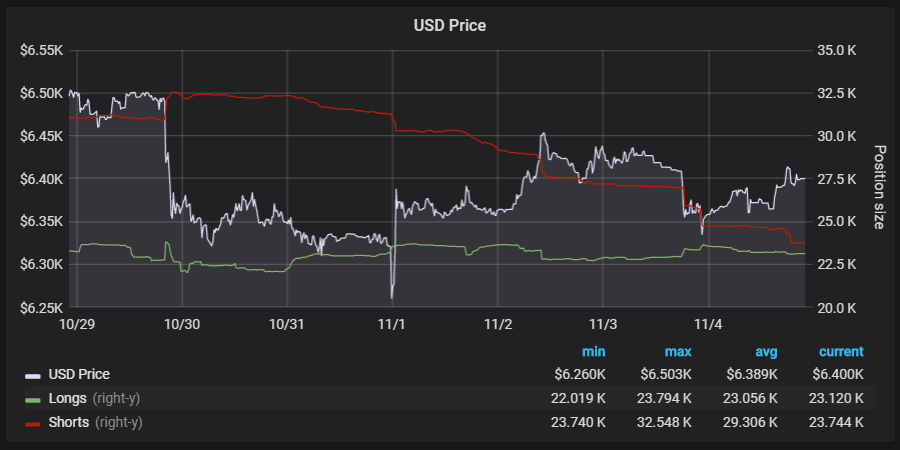Click the 10/29 date label on the x-axis

[77, 324]
